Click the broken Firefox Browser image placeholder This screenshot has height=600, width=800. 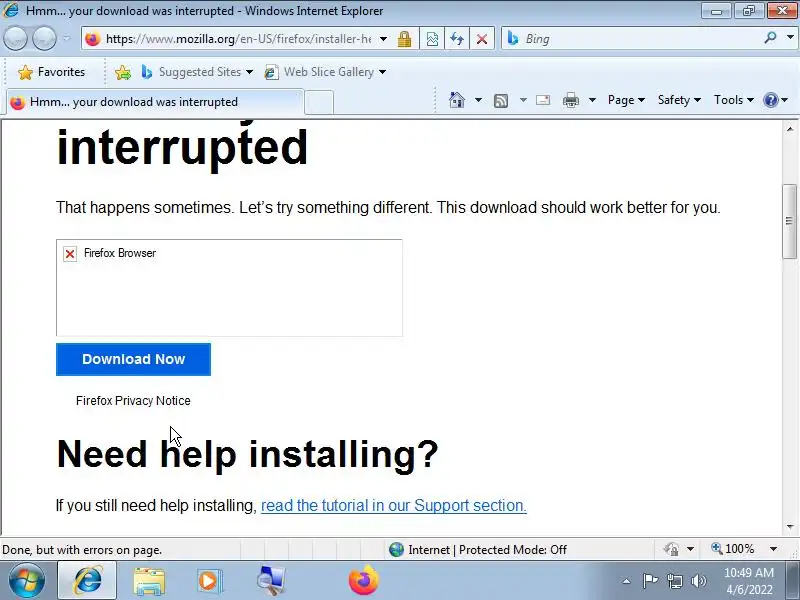coord(229,288)
